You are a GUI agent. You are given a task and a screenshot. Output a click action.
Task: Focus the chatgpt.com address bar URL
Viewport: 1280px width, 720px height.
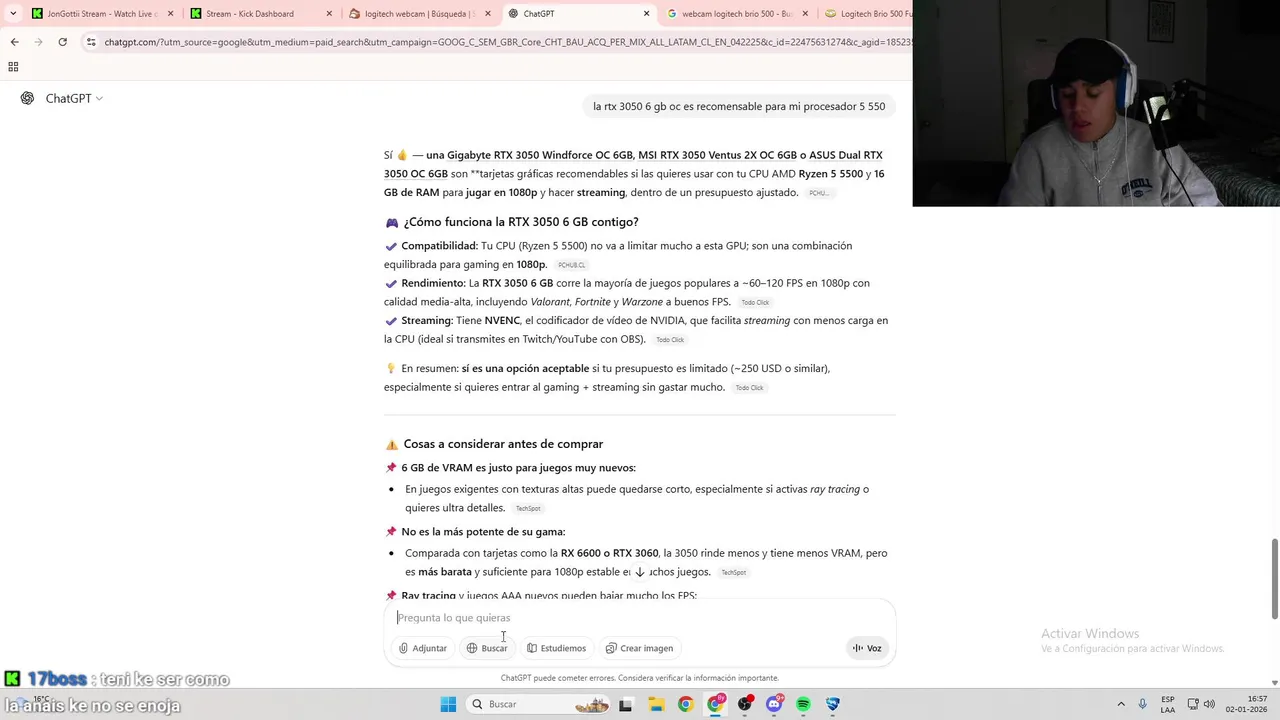point(507,42)
